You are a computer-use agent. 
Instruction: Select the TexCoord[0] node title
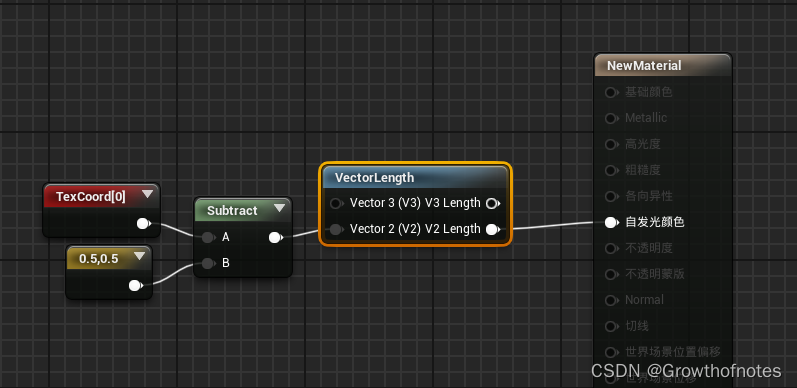[x=90, y=196]
